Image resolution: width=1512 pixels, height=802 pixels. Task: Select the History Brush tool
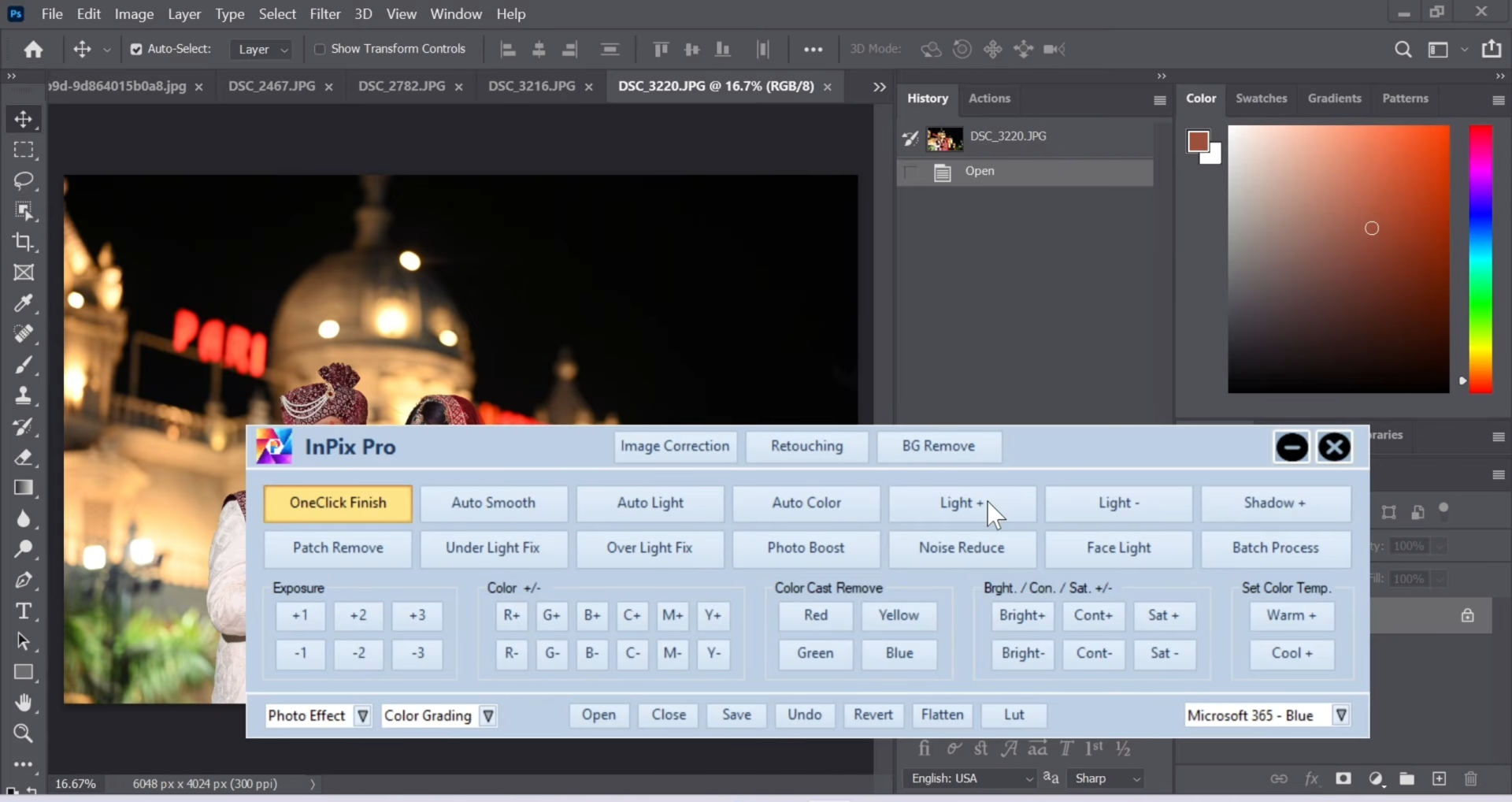[24, 426]
